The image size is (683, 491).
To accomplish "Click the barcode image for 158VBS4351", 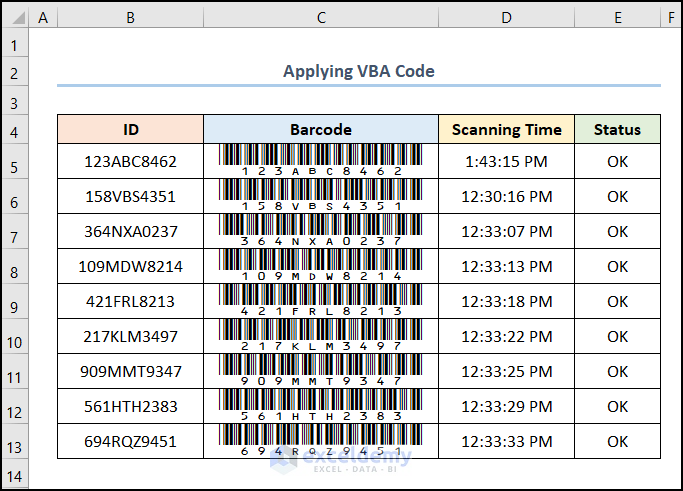I will (320, 196).
